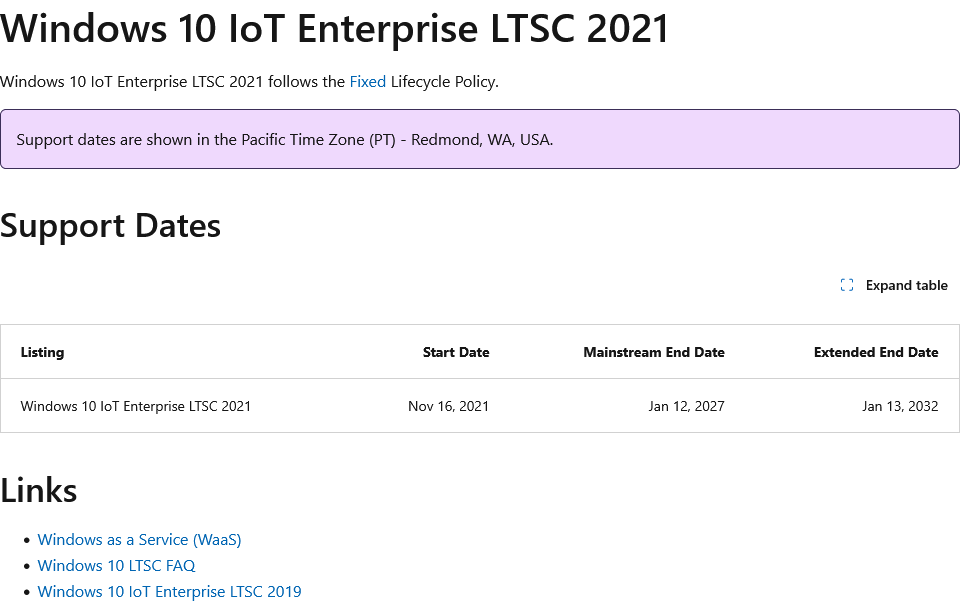Open the Windows 10 IoT Enterprise LTSC 2019 link

click(169, 591)
